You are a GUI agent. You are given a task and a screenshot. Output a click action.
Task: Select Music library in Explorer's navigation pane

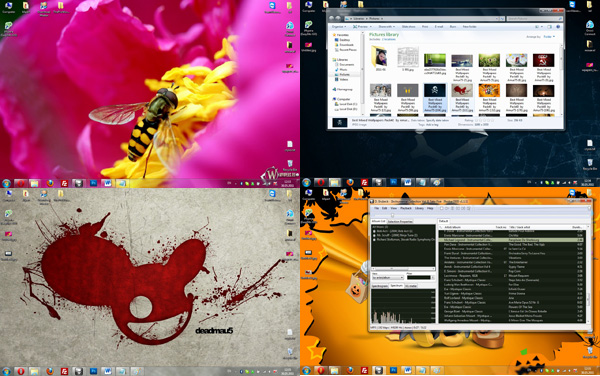click(x=343, y=70)
